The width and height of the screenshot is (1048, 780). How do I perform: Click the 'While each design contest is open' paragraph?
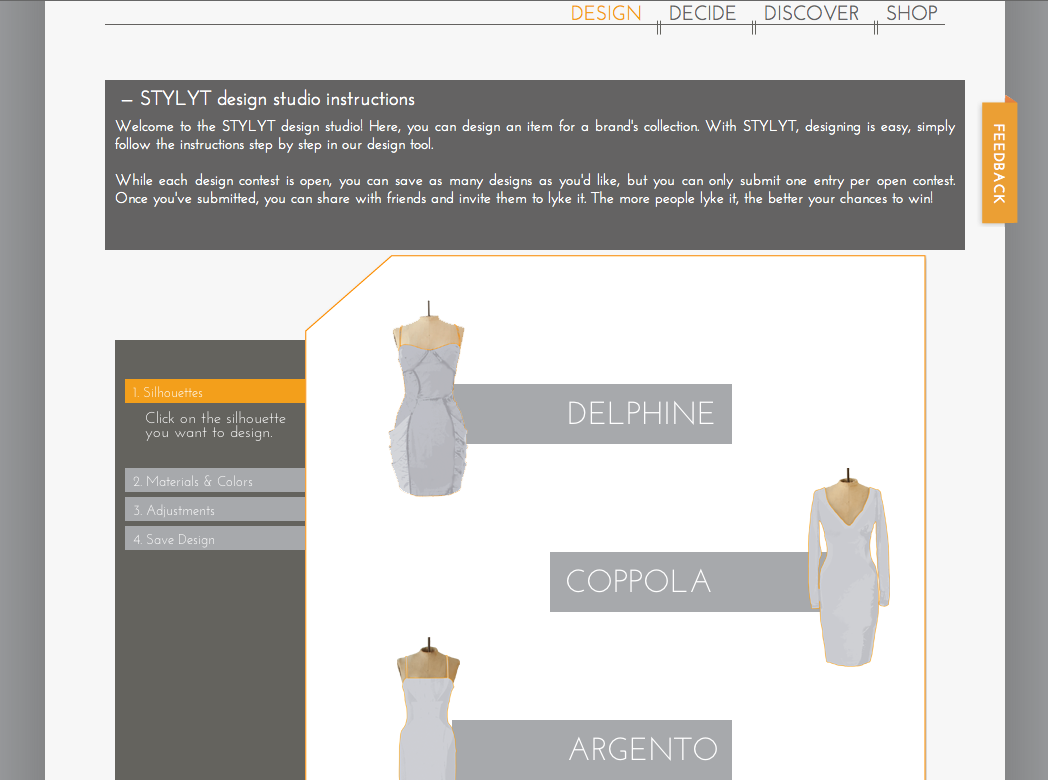click(x=535, y=189)
